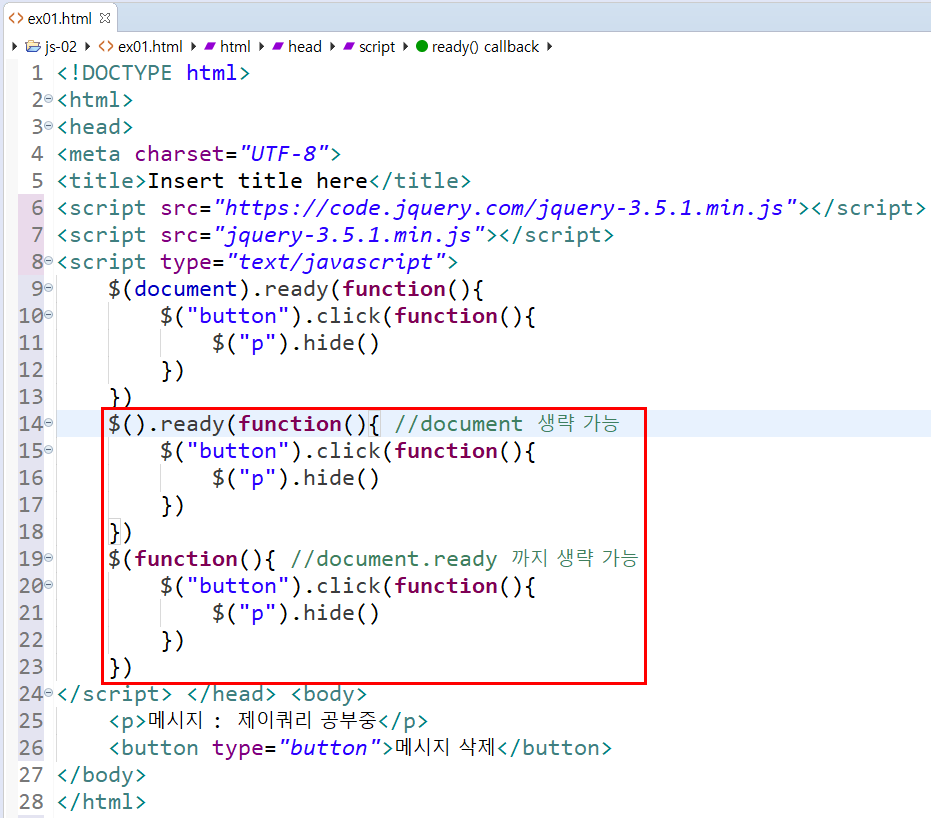Viewport: 931px width, 818px height.
Task: Expand breadcrumb arrow after script
Action: (405, 46)
